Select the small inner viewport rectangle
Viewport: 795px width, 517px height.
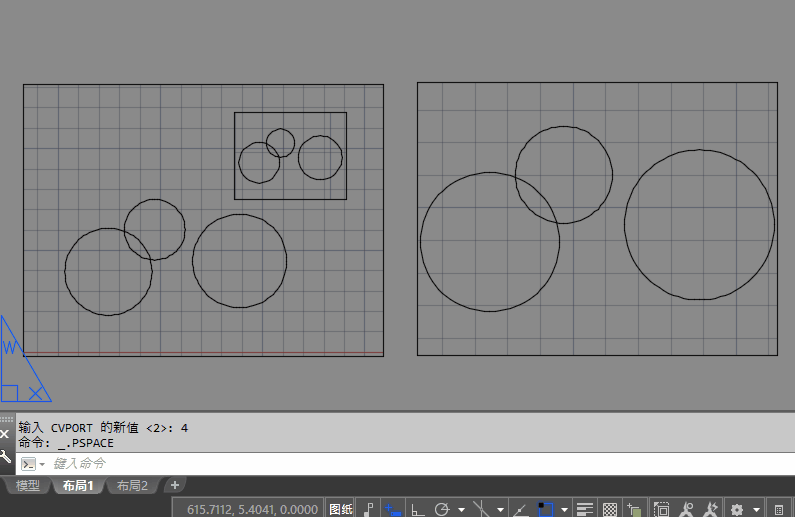tap(290, 113)
